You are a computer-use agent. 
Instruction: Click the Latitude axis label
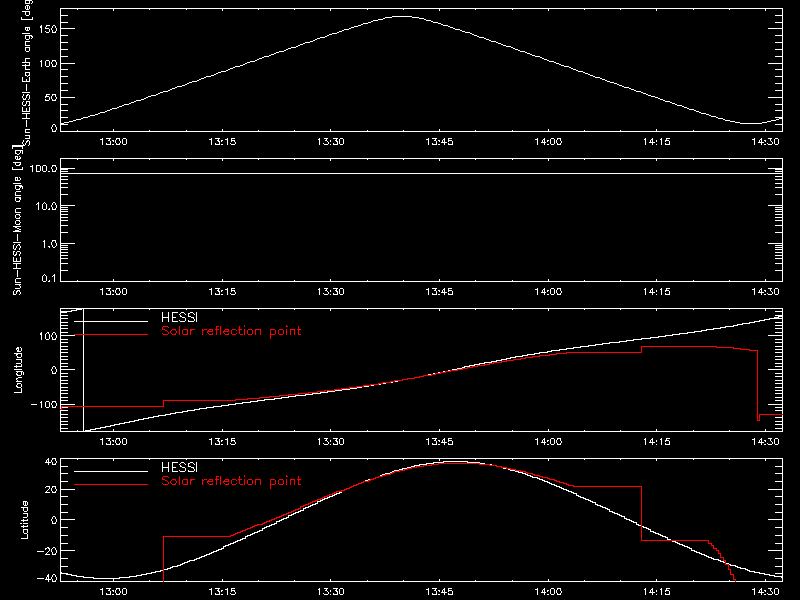pyautogui.click(x=24, y=520)
